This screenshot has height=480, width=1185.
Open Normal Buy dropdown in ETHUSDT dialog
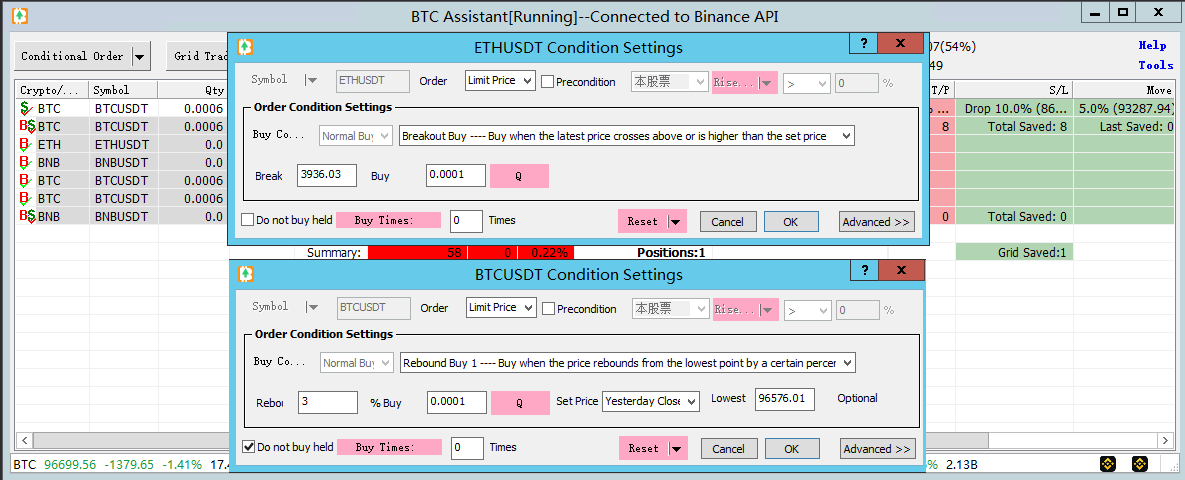[x=385, y=136]
